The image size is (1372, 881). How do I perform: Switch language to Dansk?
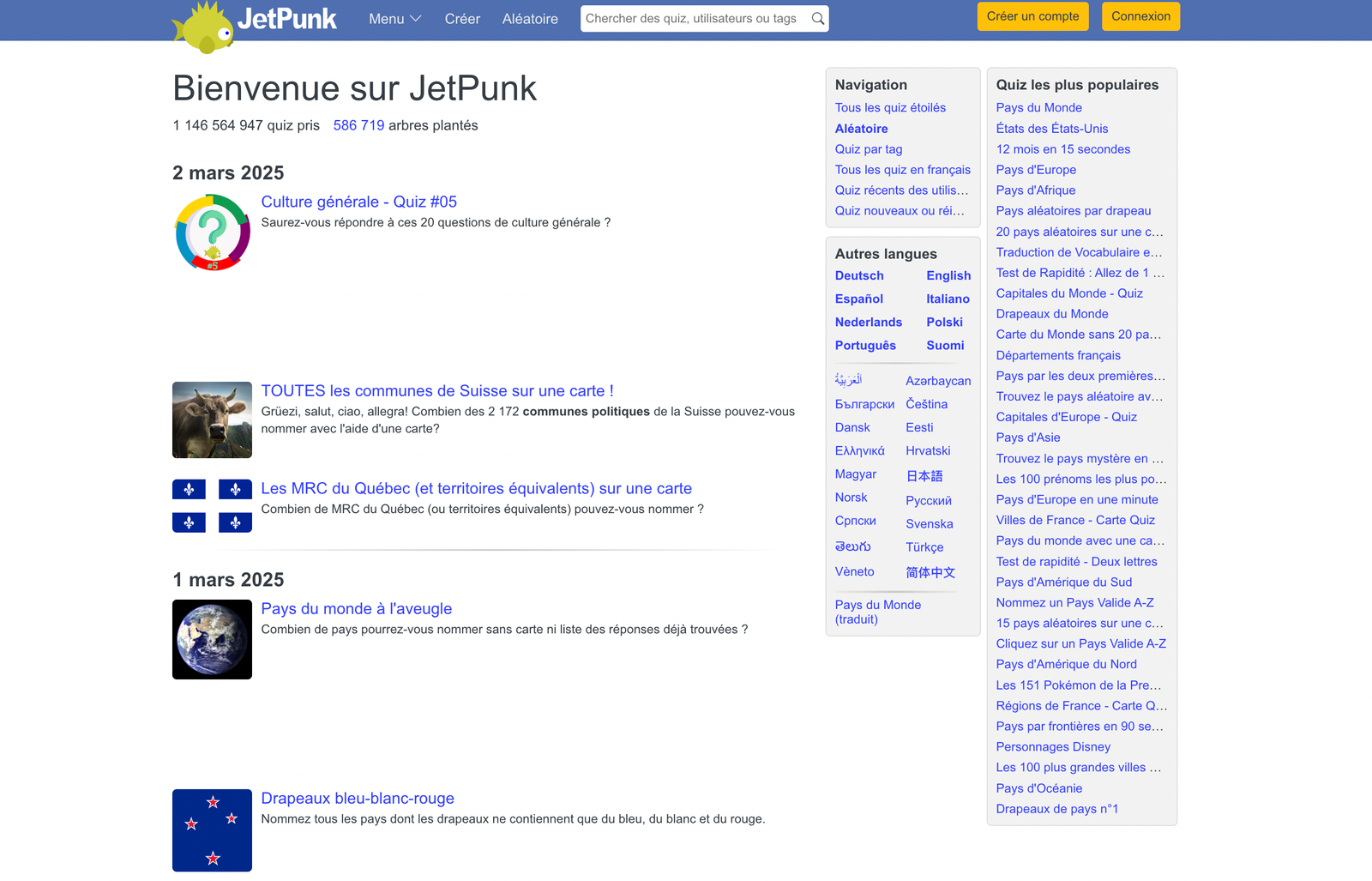tap(852, 427)
